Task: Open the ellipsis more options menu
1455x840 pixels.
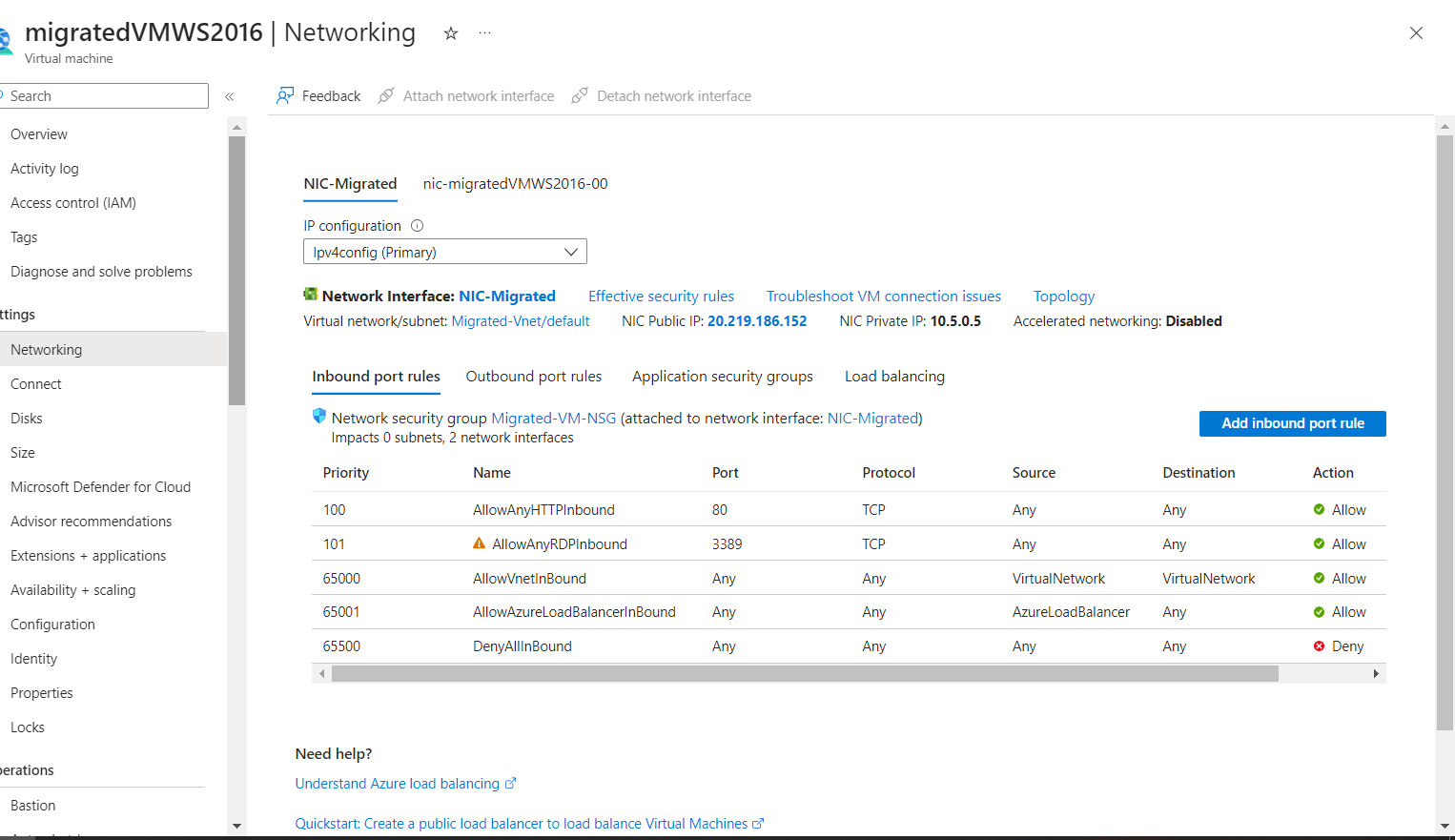Action: pyautogui.click(x=485, y=33)
